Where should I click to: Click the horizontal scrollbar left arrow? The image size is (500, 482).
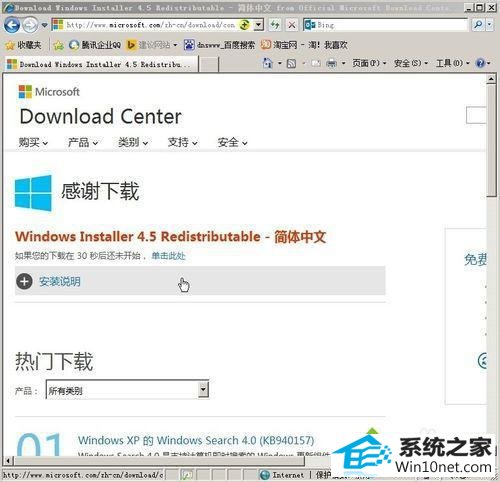click(x=8, y=461)
